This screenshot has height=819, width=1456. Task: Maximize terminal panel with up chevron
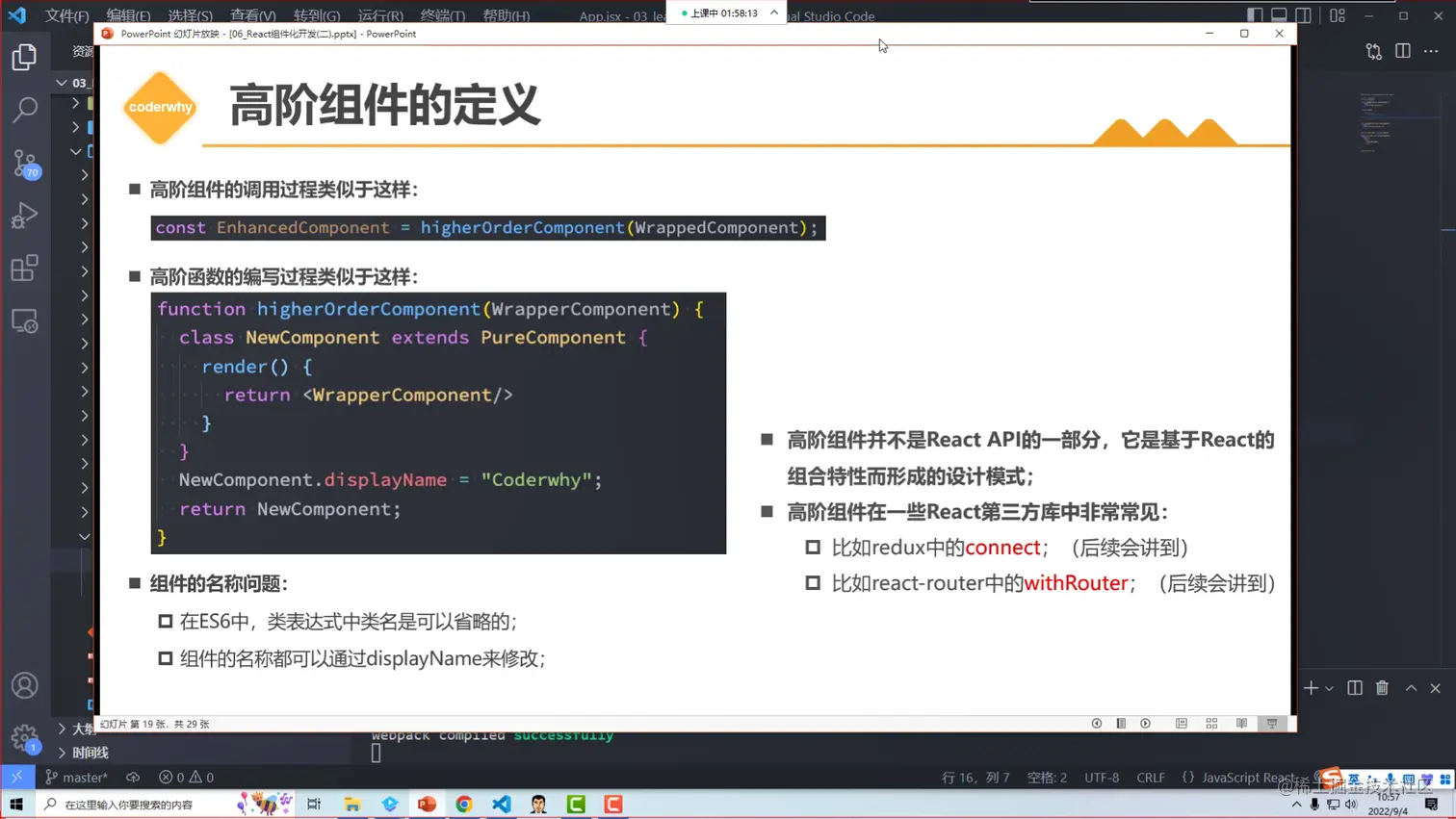1411,688
